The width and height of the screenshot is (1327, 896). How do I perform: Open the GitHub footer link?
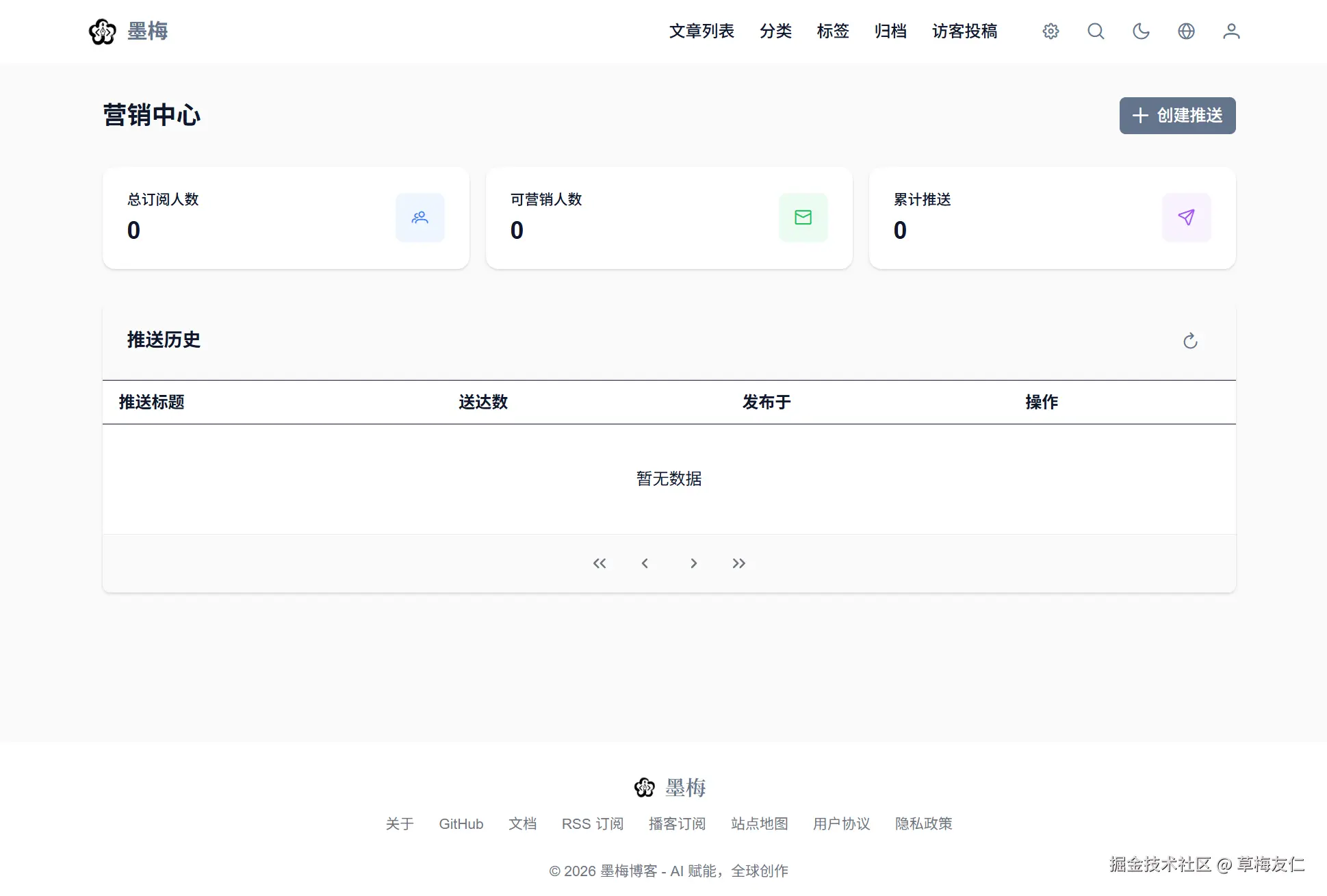click(x=461, y=823)
